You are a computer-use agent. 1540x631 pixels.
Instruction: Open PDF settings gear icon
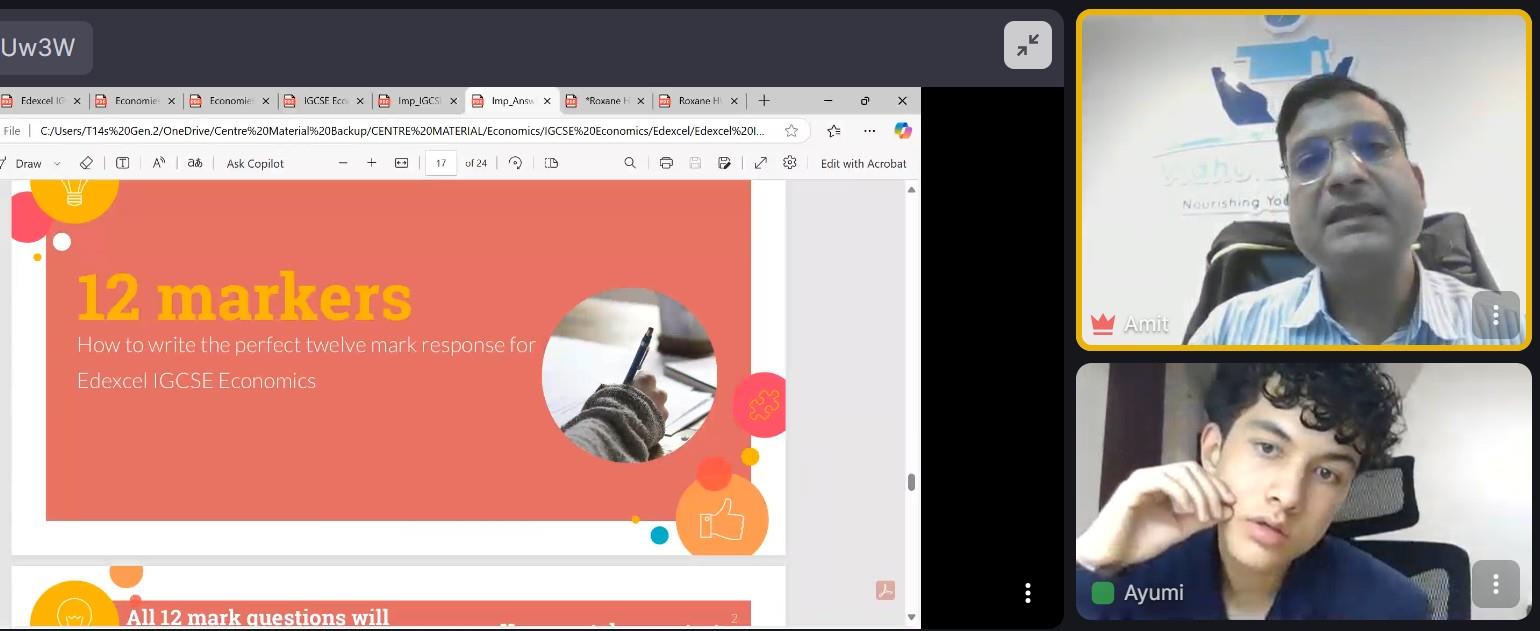[790, 163]
